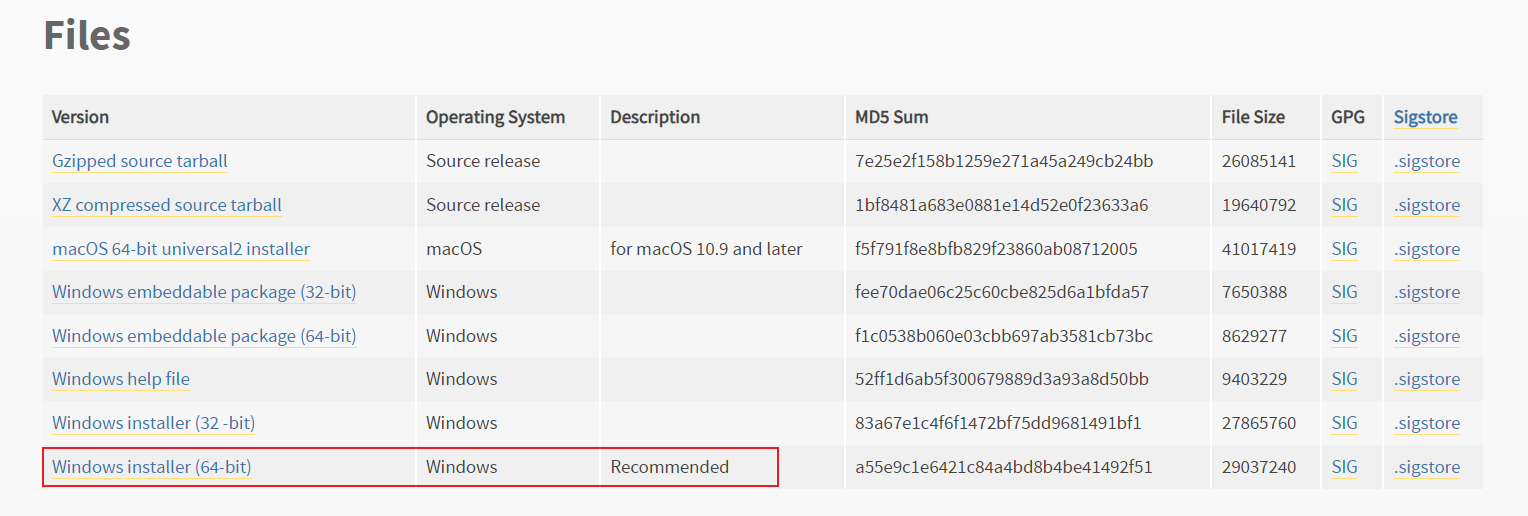Open SIG link for Gzipped source tarball
This screenshot has height=516, width=1528.
pyautogui.click(x=1344, y=161)
